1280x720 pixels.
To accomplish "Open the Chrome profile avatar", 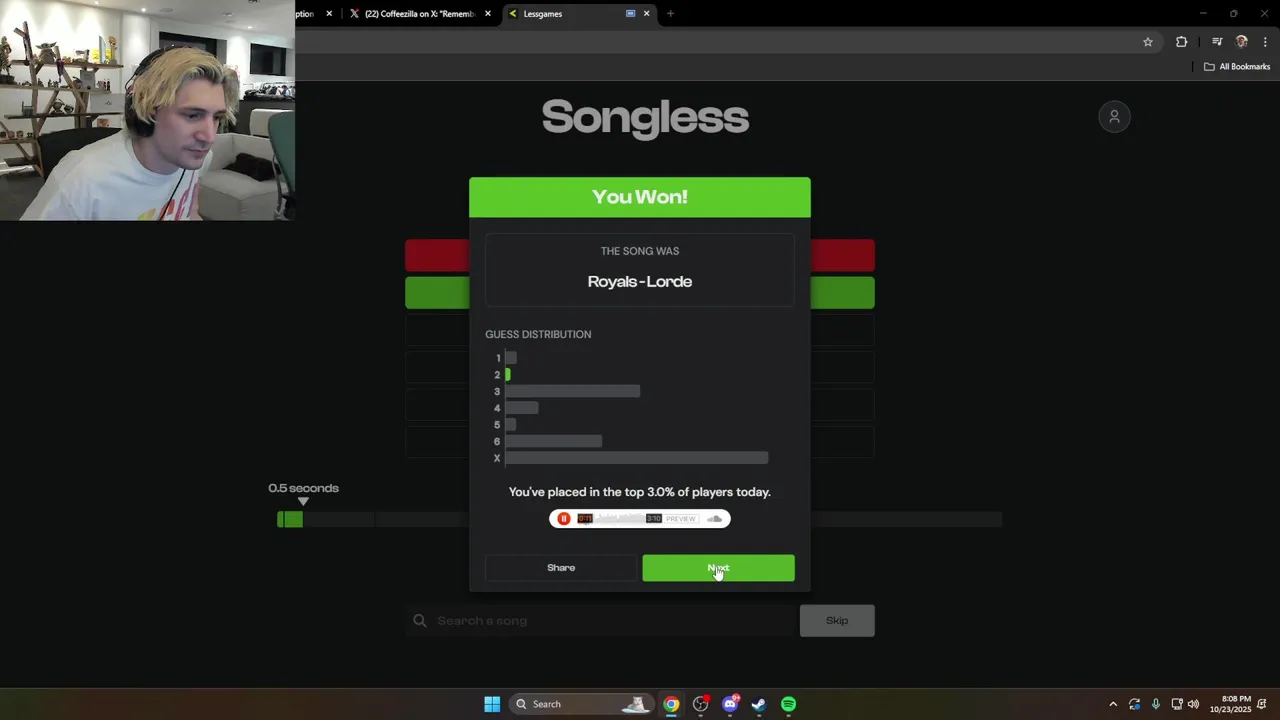I will coord(1242,42).
